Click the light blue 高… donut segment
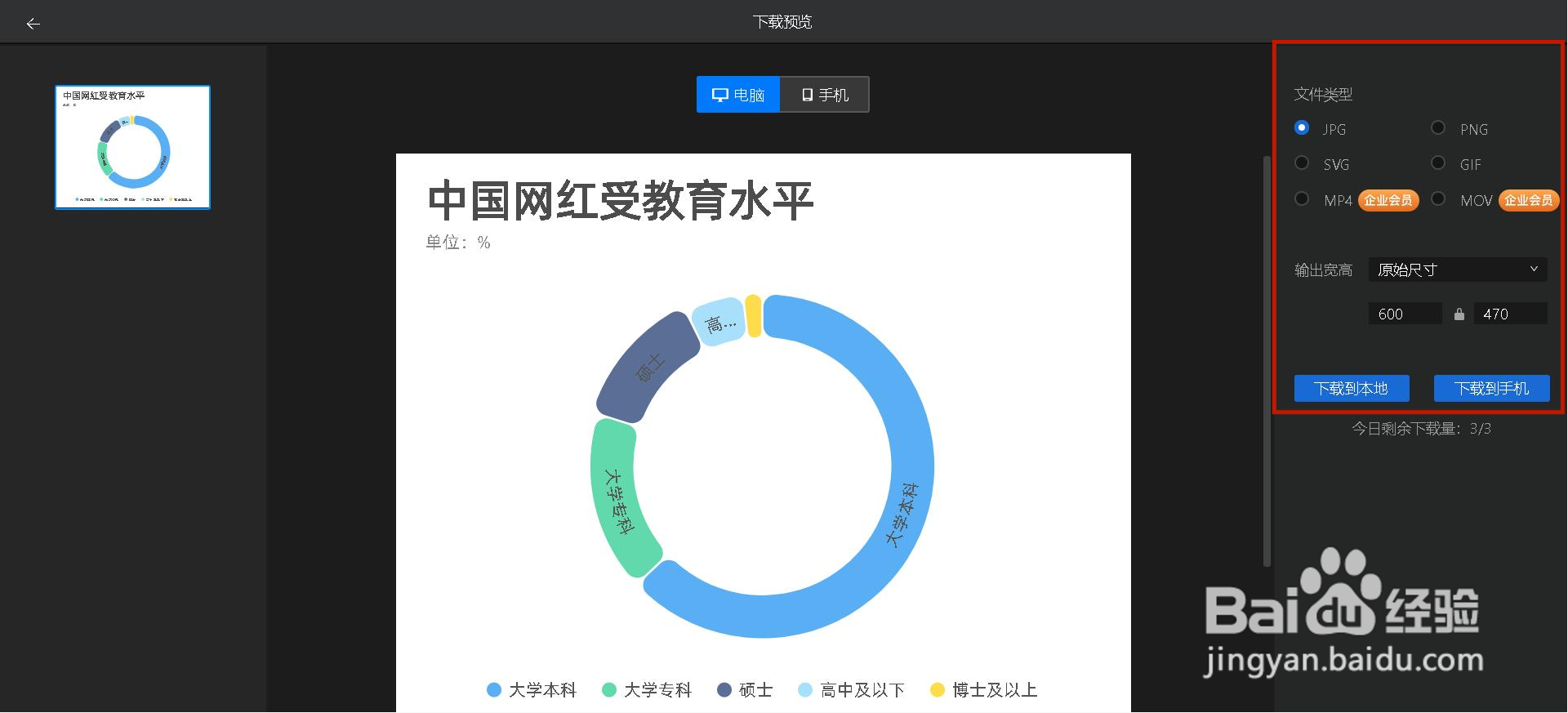Screen dimensions: 1568x713 [x=718, y=323]
